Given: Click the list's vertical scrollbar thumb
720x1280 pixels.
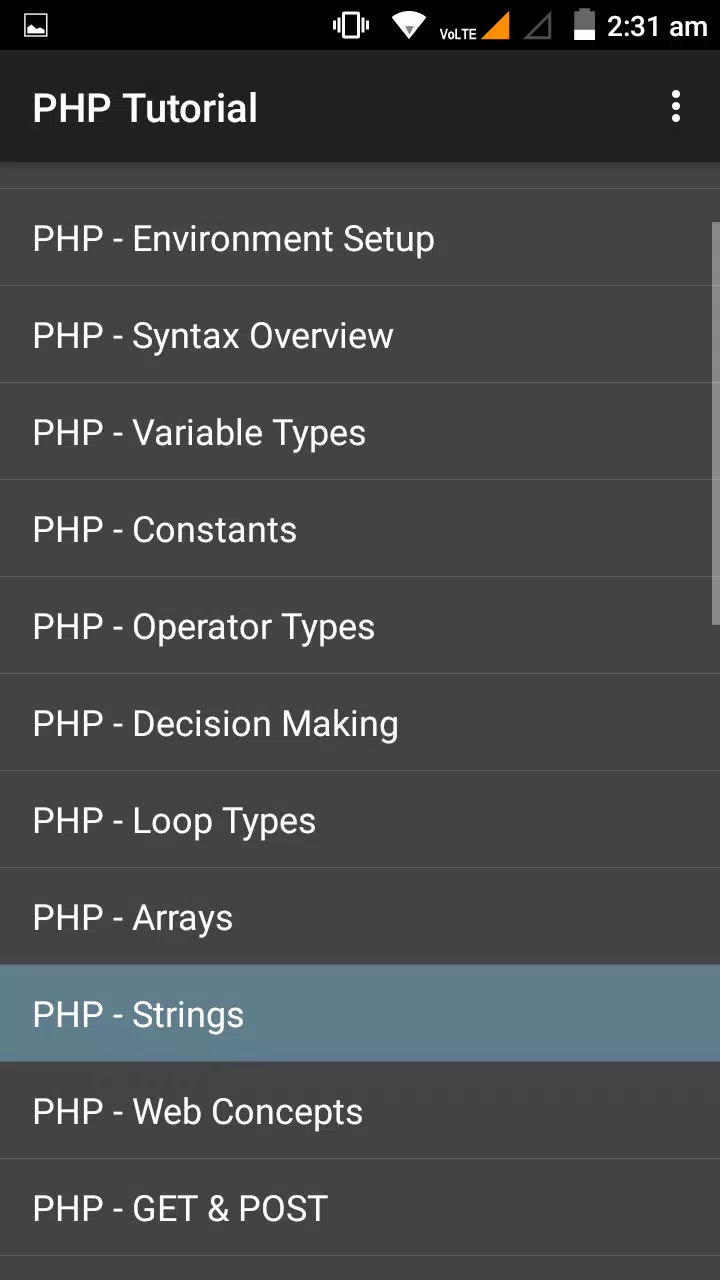Looking at the screenshot, I should tap(715, 423).
